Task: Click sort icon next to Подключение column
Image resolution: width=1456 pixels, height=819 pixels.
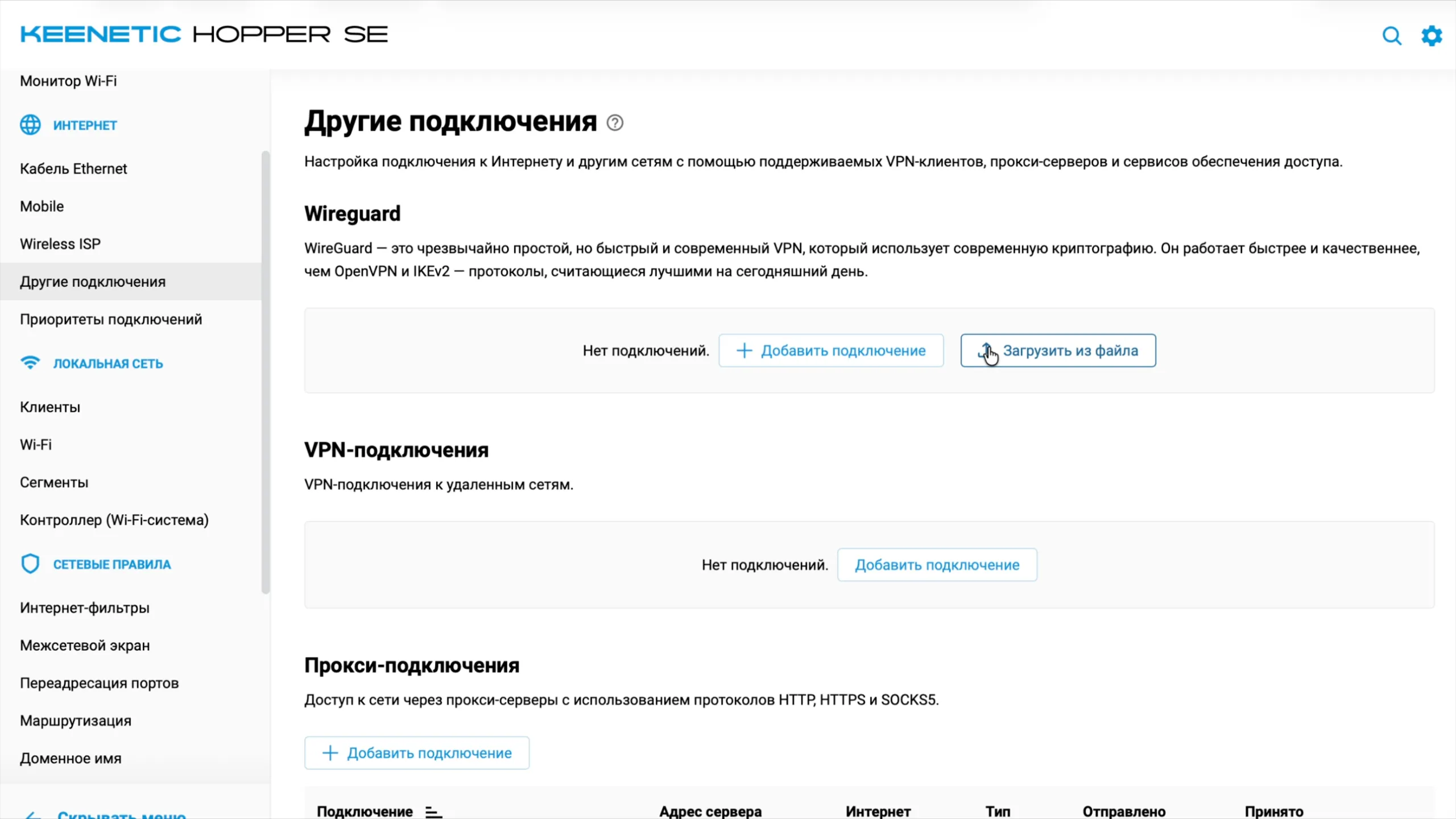Action: click(x=433, y=812)
